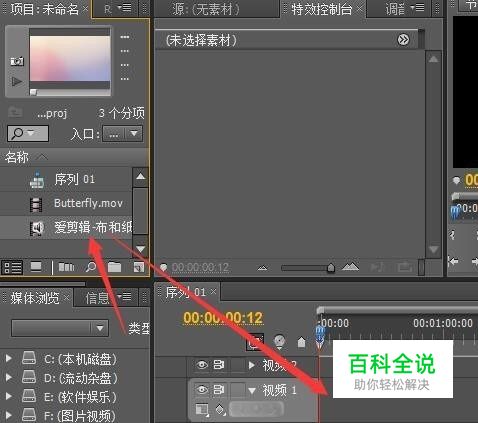Expand the C: (本机磁盘) drive
Image resolution: width=478 pixels, height=423 pixels.
[x=9, y=358]
